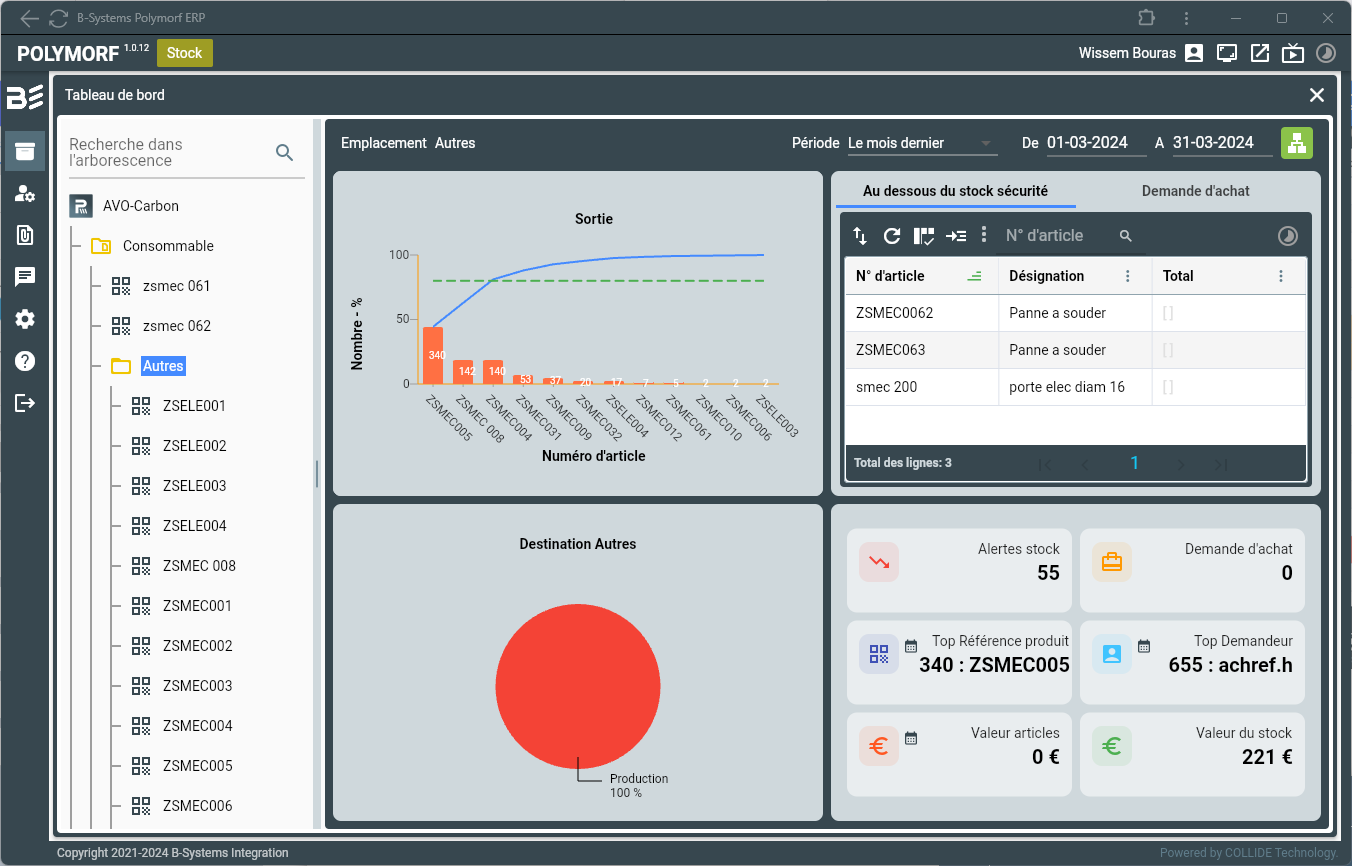Viewport: 1352px width, 866px height.
Task: Open the messages chat sidebar icon
Action: 25,277
